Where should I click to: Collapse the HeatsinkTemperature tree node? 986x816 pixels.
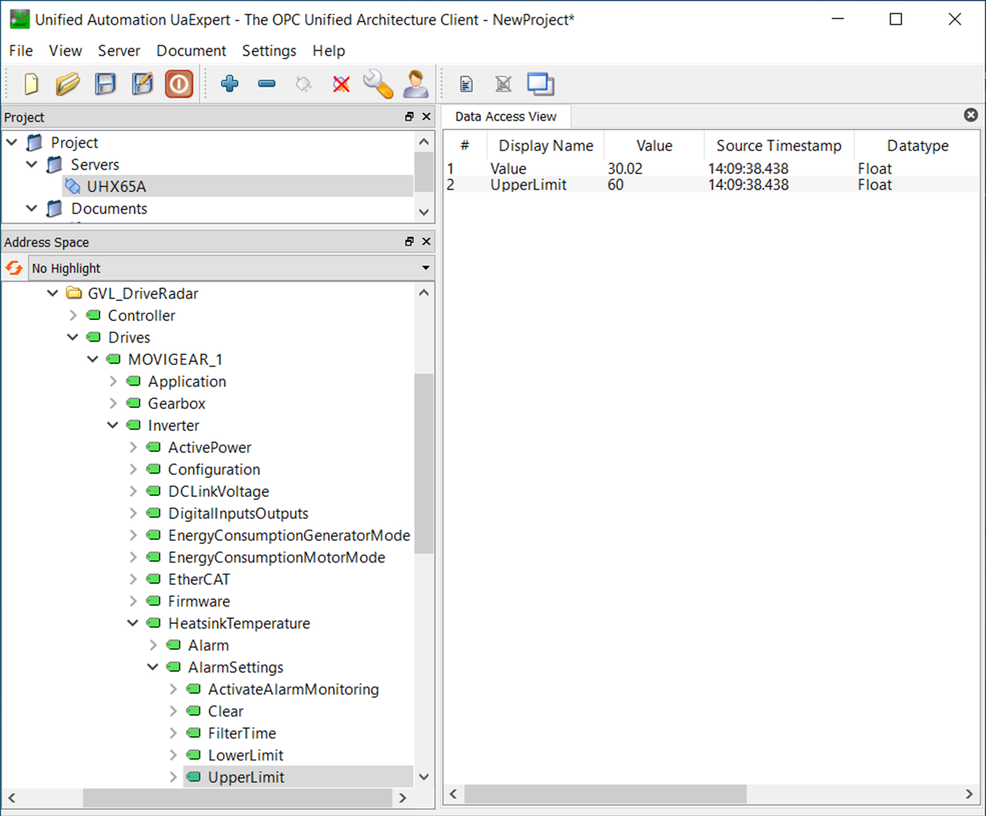[133, 623]
